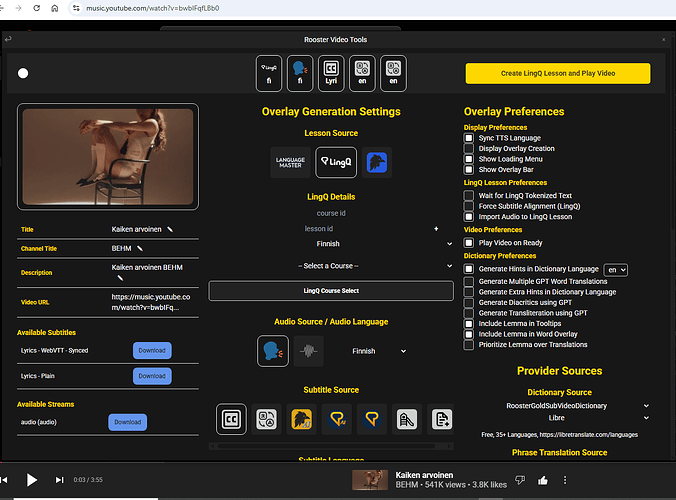The width and height of the screenshot is (676, 500).
Task: Click Create LingQ Lesson and Play Video
Action: coord(558,73)
